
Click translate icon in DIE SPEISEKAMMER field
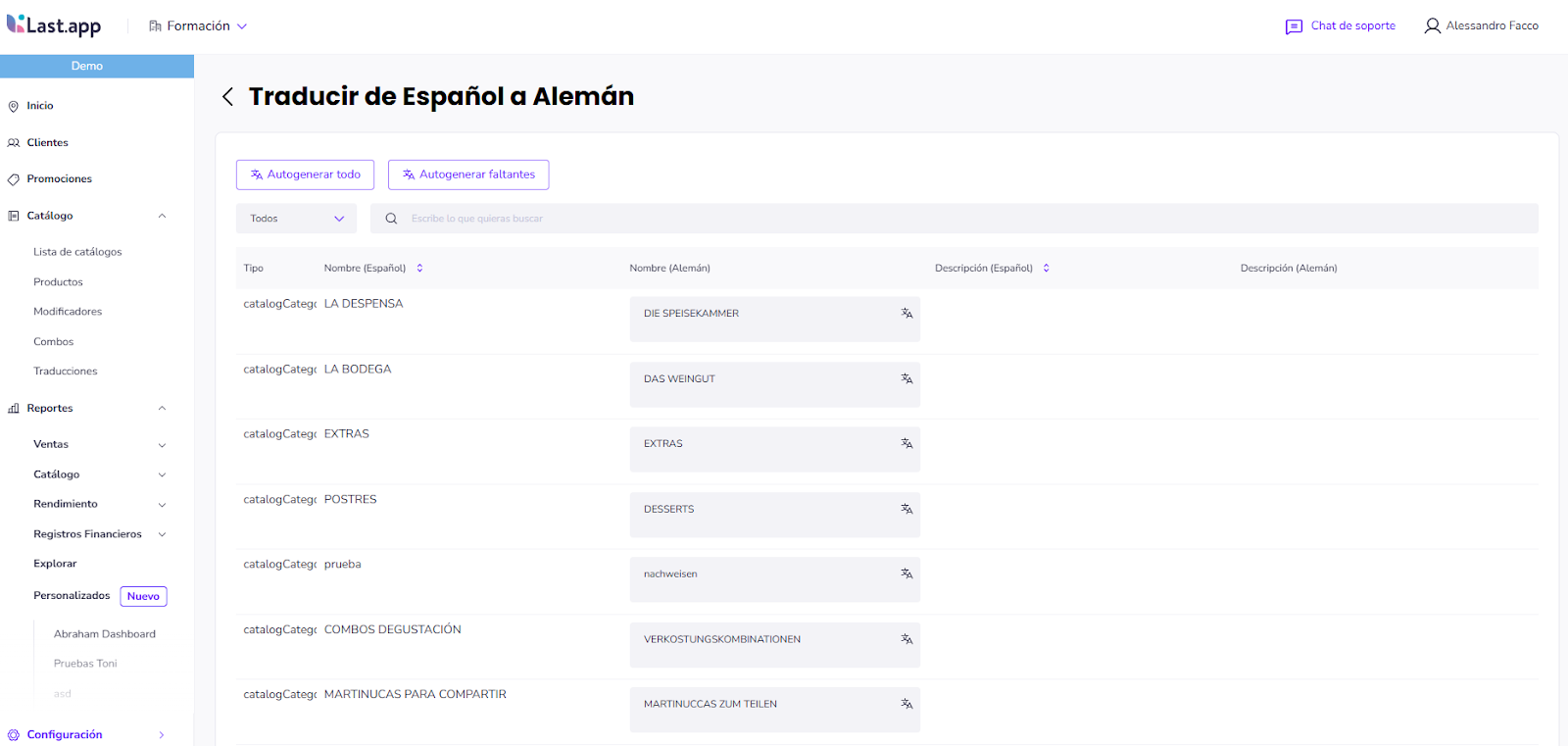pyautogui.click(x=906, y=314)
